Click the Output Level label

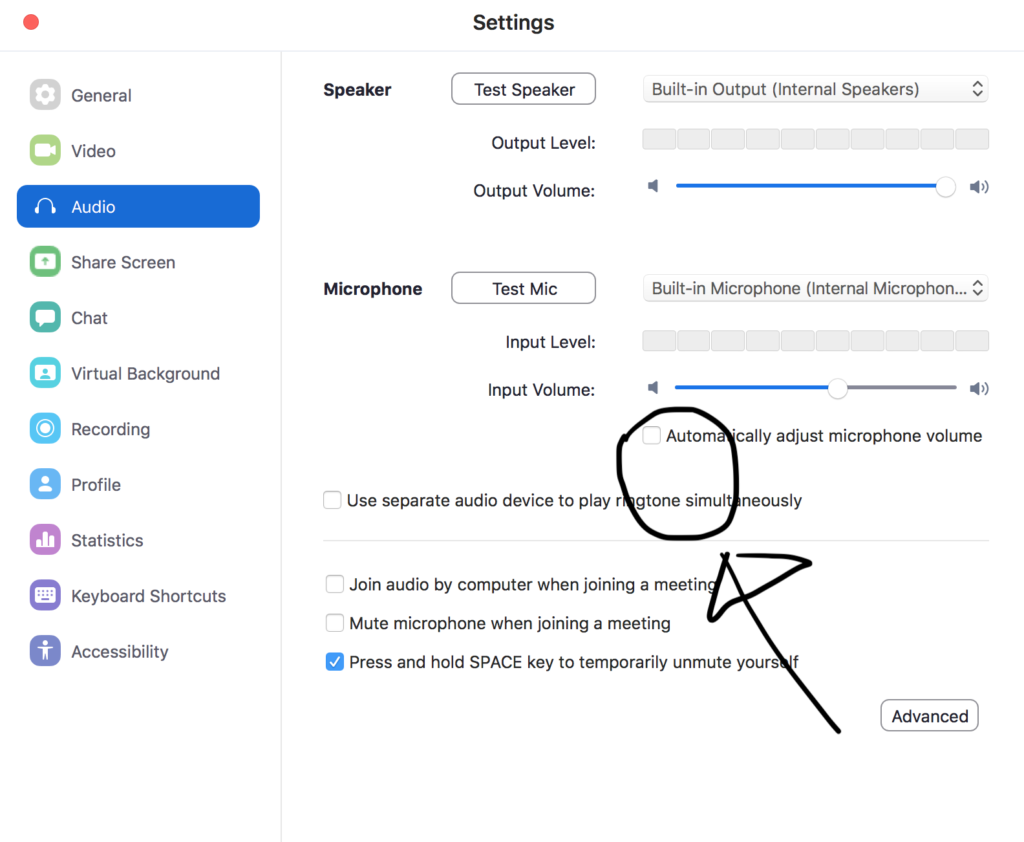pos(543,143)
